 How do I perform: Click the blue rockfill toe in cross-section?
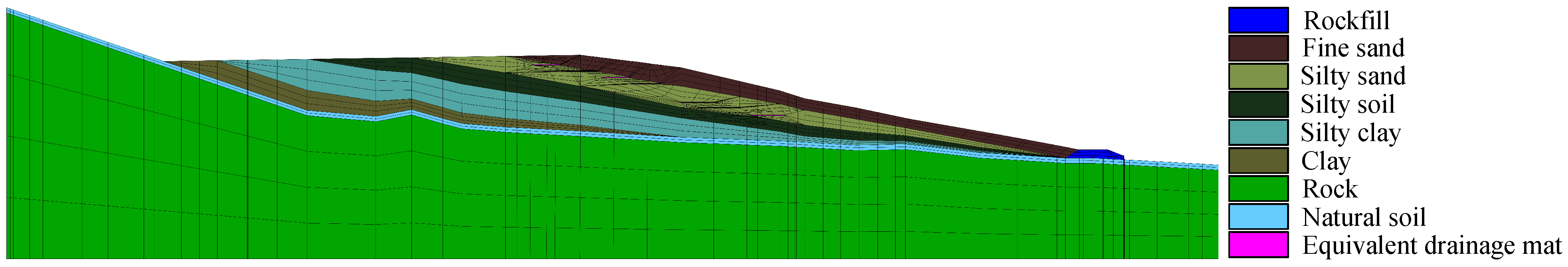1095,154
